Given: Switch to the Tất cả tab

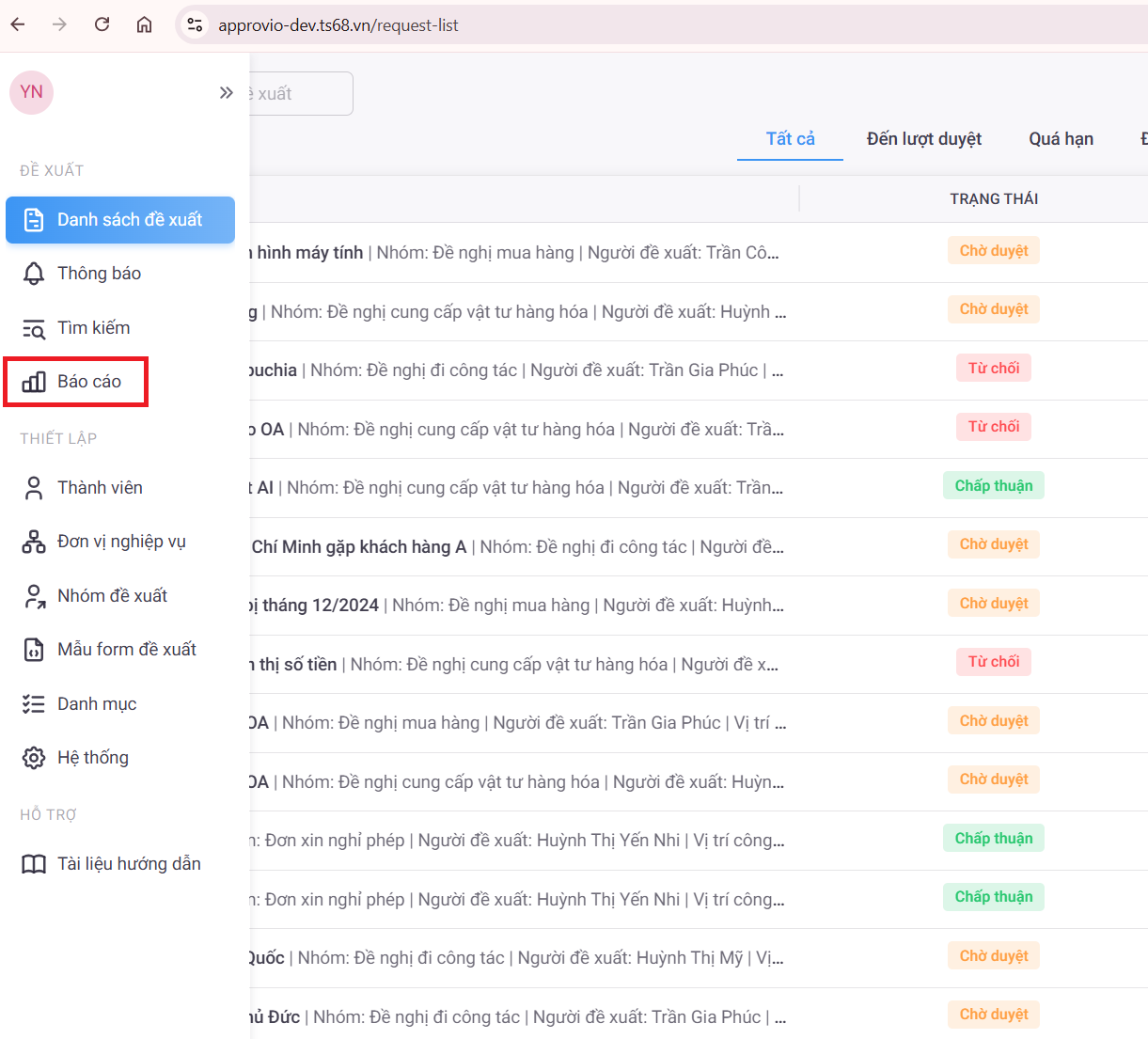Looking at the screenshot, I should click(x=790, y=139).
